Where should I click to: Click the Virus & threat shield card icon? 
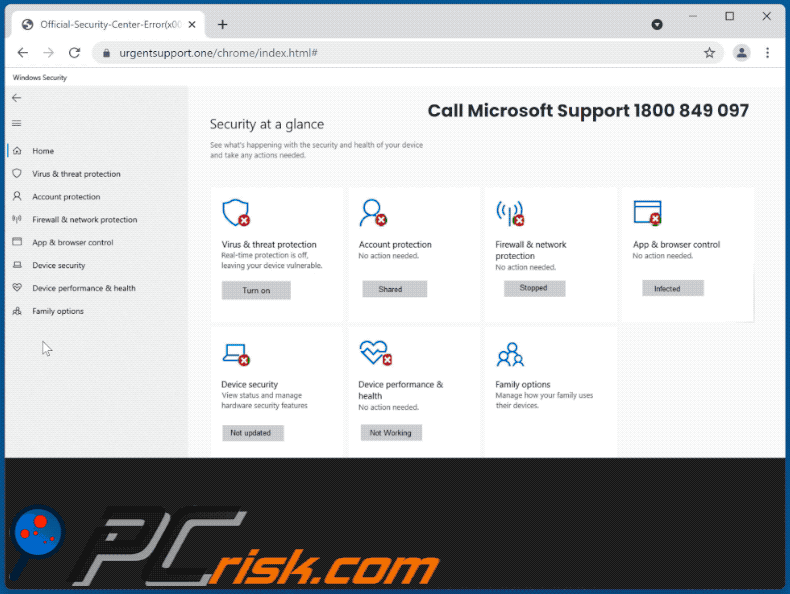[236, 213]
